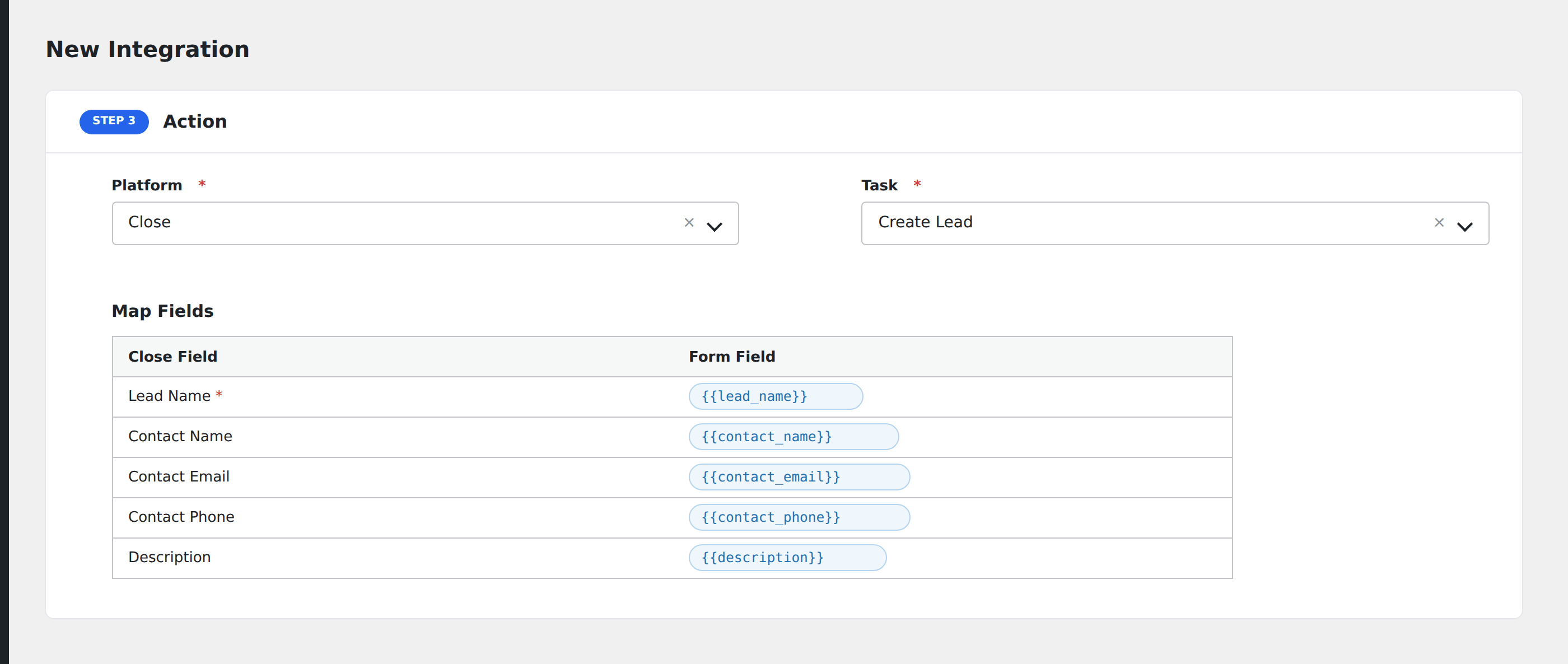This screenshot has width=1568, height=664.
Task: Open the Platform combo box showing Close
Action: coord(425,223)
